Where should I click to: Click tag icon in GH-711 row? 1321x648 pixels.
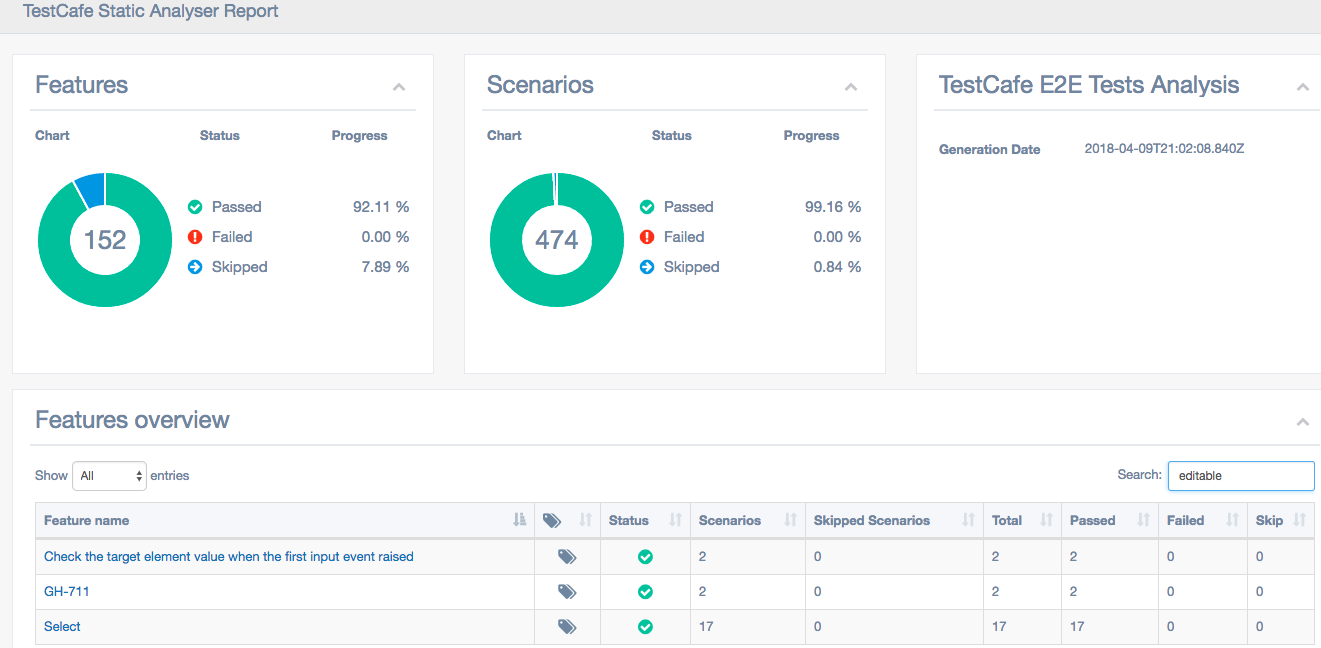coord(567,592)
